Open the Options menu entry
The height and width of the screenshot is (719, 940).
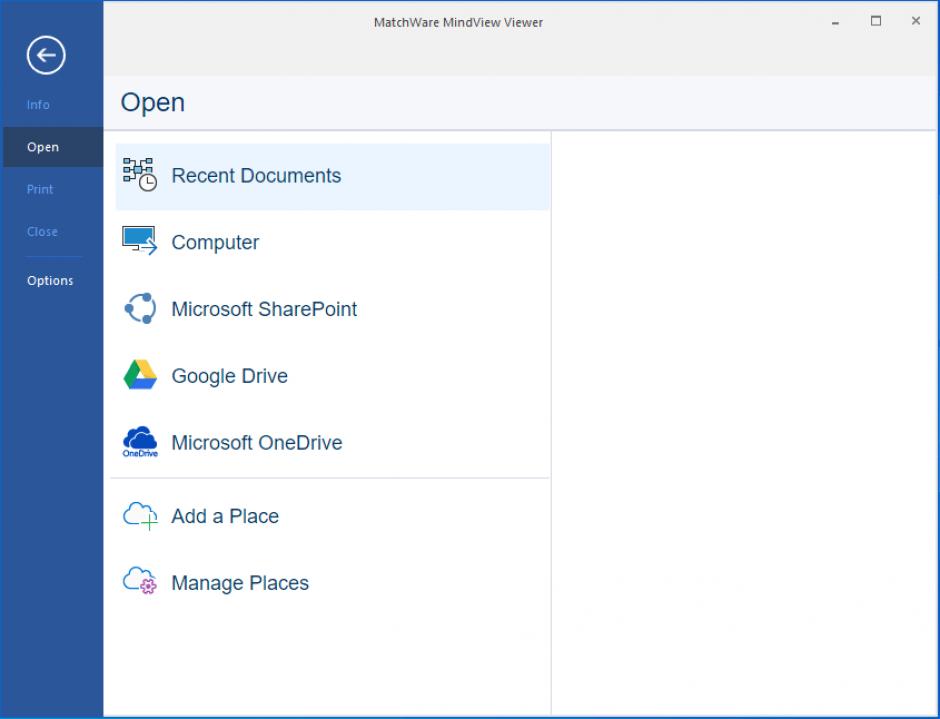[x=50, y=281]
